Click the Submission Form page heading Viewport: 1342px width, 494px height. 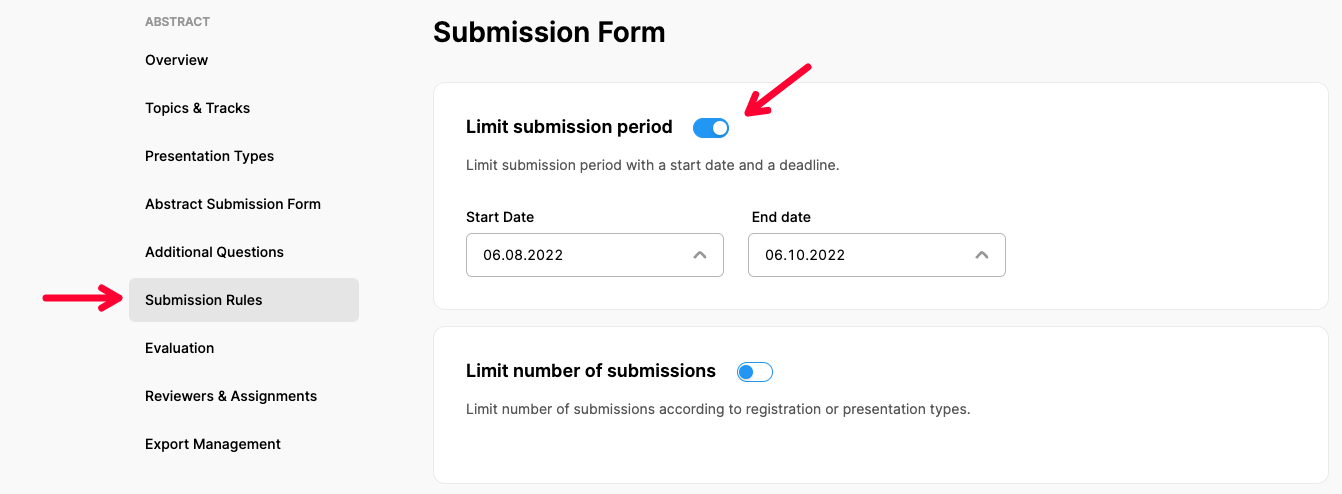[549, 32]
